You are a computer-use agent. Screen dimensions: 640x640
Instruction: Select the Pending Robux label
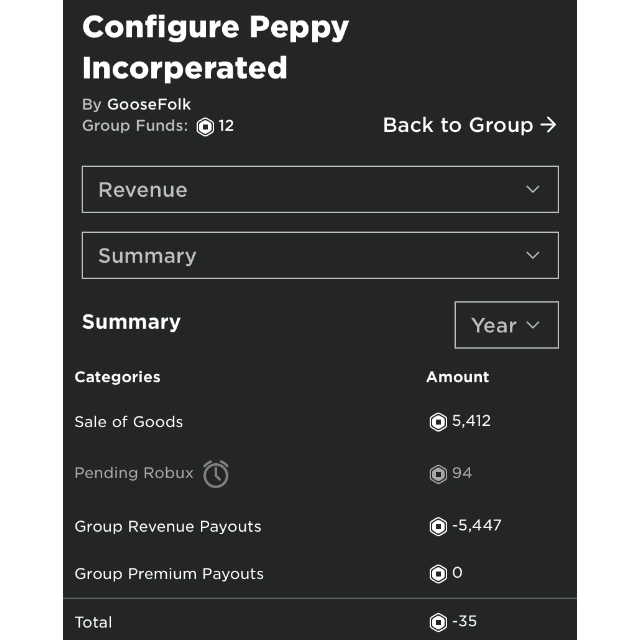[x=134, y=473]
